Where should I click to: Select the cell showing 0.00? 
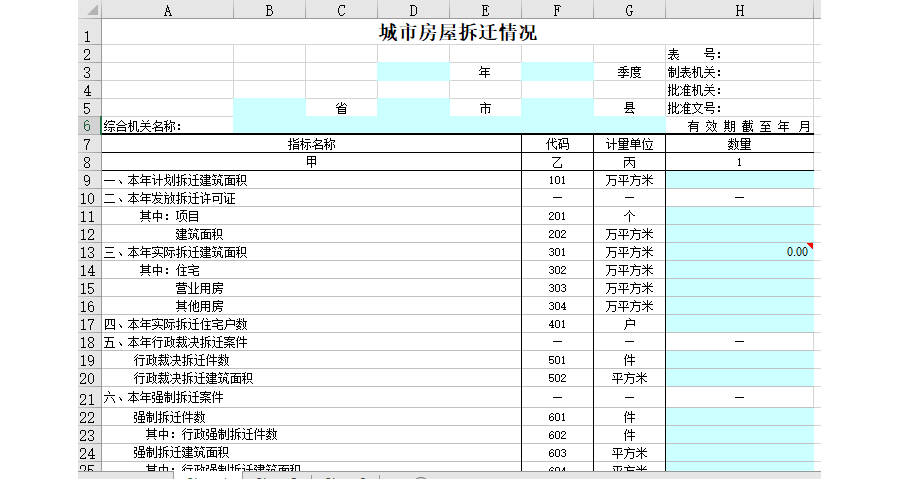(738, 252)
